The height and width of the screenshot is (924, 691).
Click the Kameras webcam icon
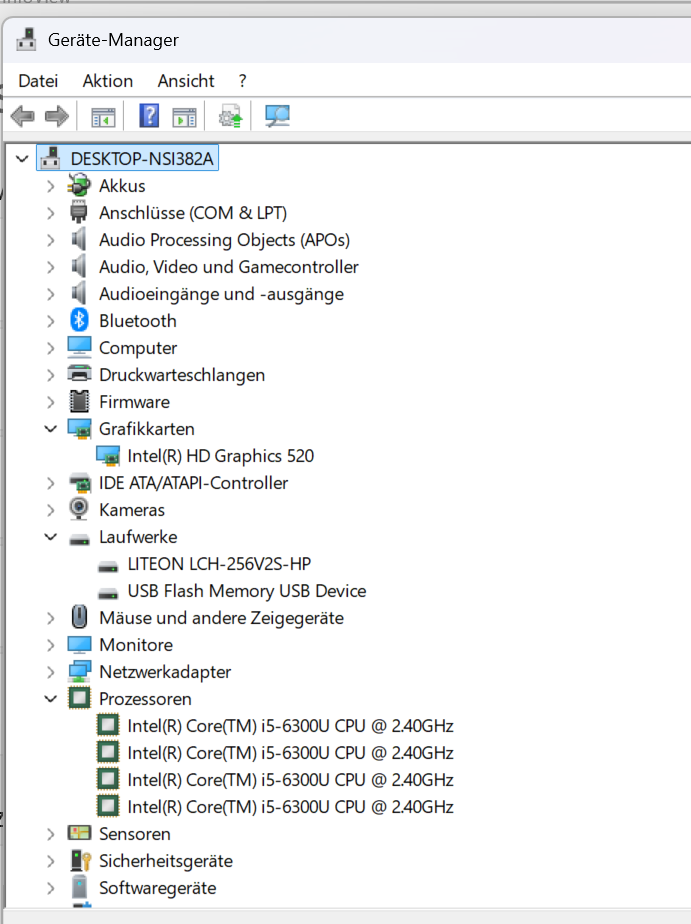[79, 509]
